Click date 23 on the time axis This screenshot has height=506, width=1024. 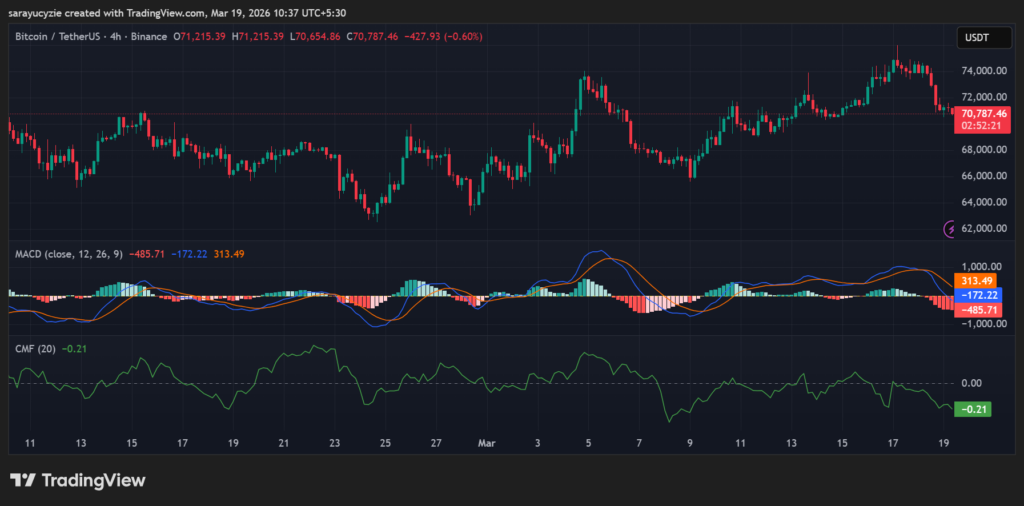pos(335,442)
